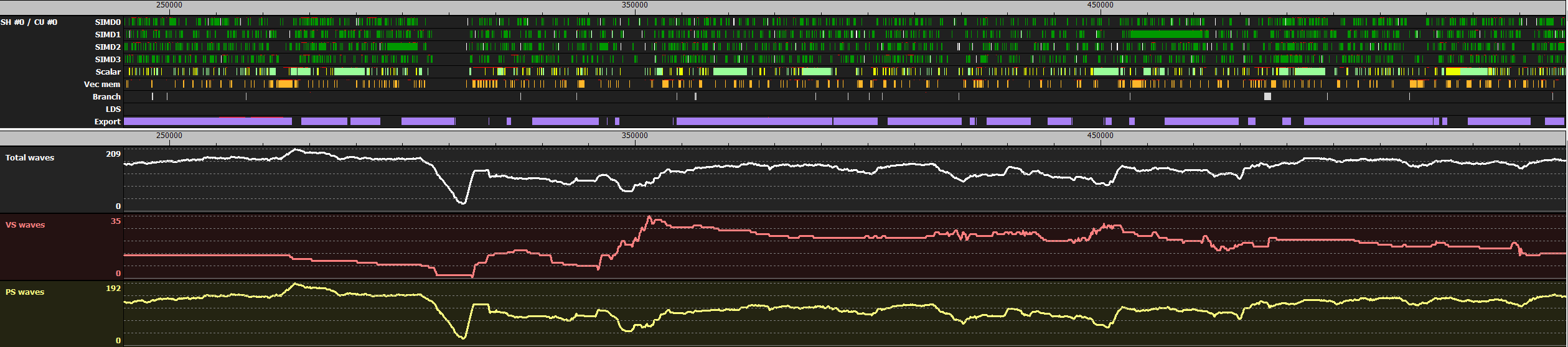The image size is (1568, 347).
Task: Click the PS waves graph label
Action: (25, 292)
